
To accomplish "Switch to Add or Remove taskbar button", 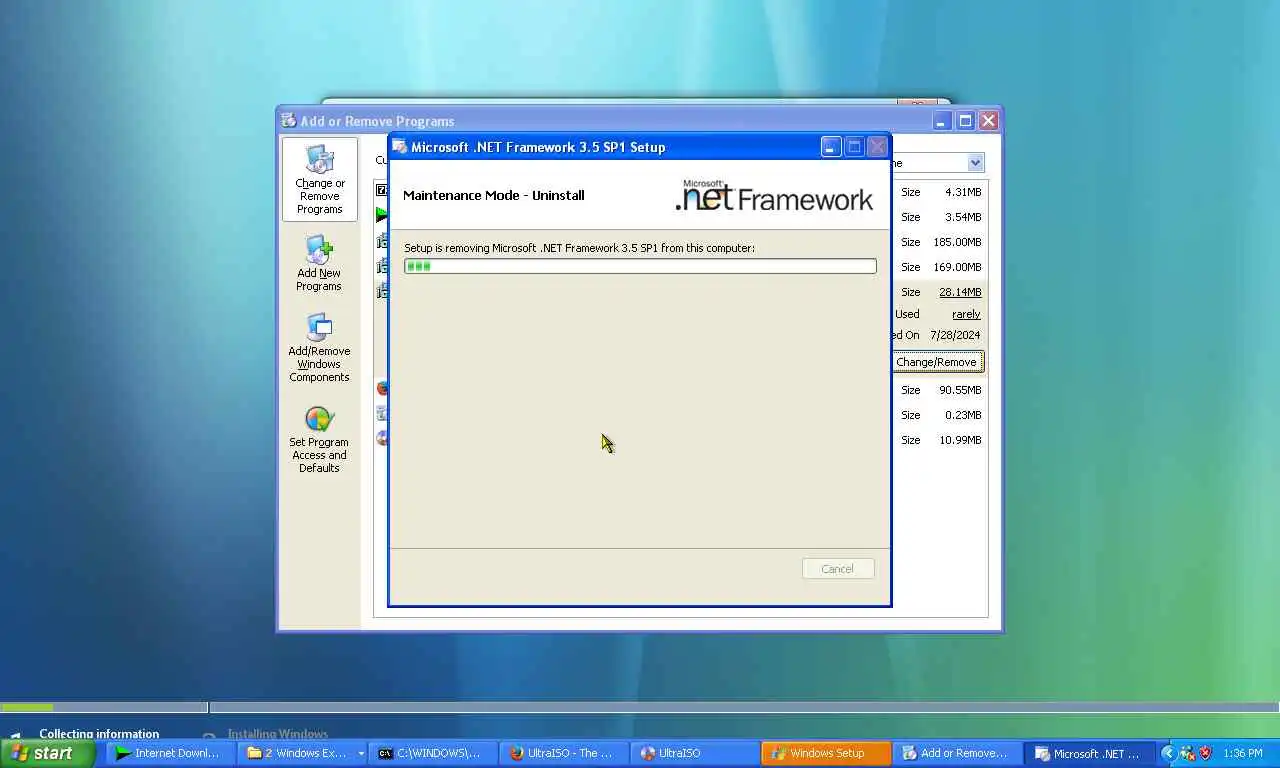I will (956, 753).
